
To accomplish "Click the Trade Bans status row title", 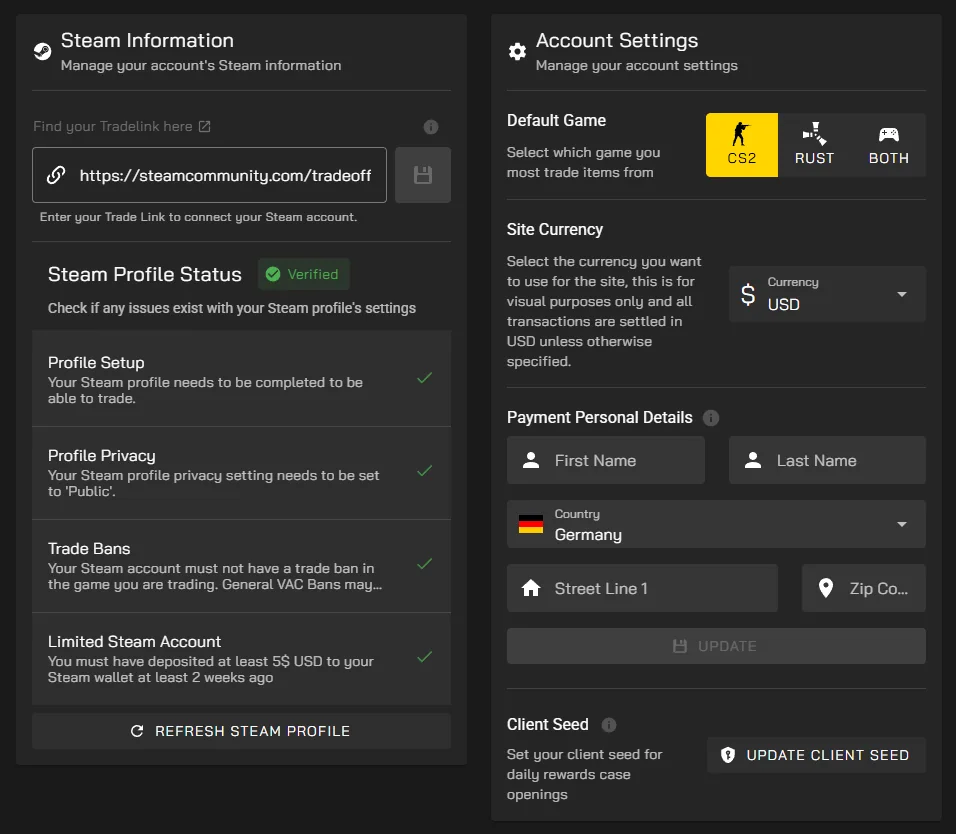I will pyautogui.click(x=89, y=549).
